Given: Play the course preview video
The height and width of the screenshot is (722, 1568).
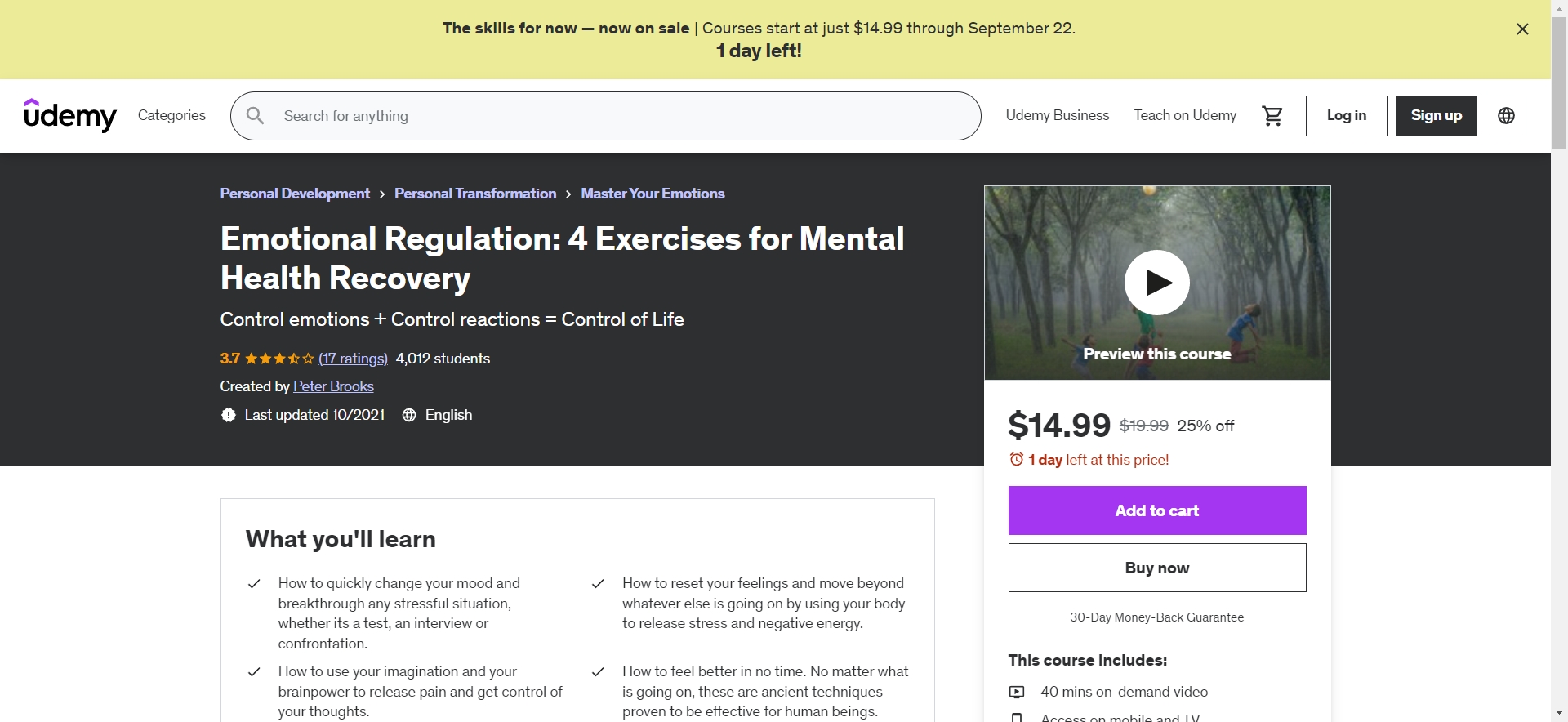Looking at the screenshot, I should pyautogui.click(x=1156, y=283).
